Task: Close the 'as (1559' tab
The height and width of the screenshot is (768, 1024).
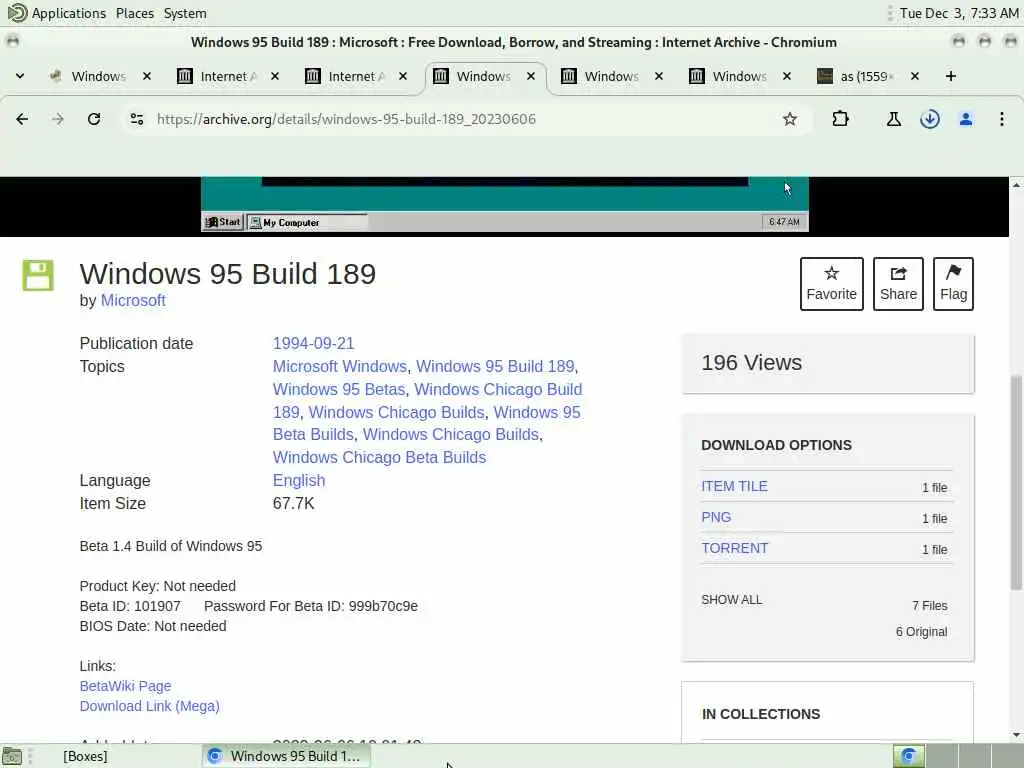Action: pyautogui.click(x=915, y=76)
